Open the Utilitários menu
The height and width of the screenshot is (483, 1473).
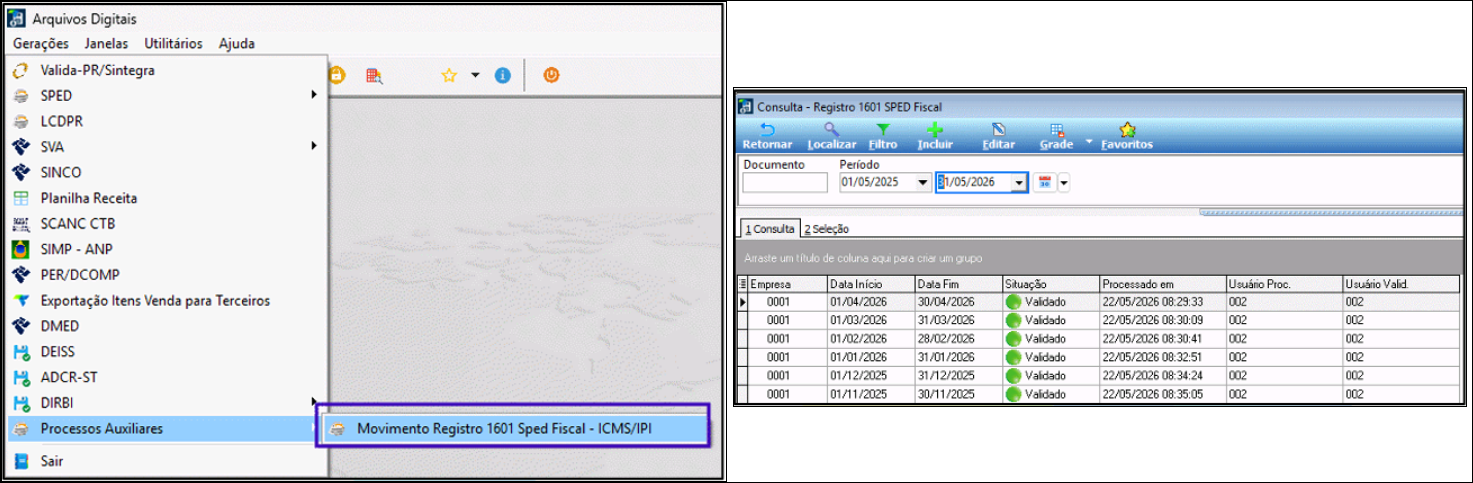click(173, 43)
